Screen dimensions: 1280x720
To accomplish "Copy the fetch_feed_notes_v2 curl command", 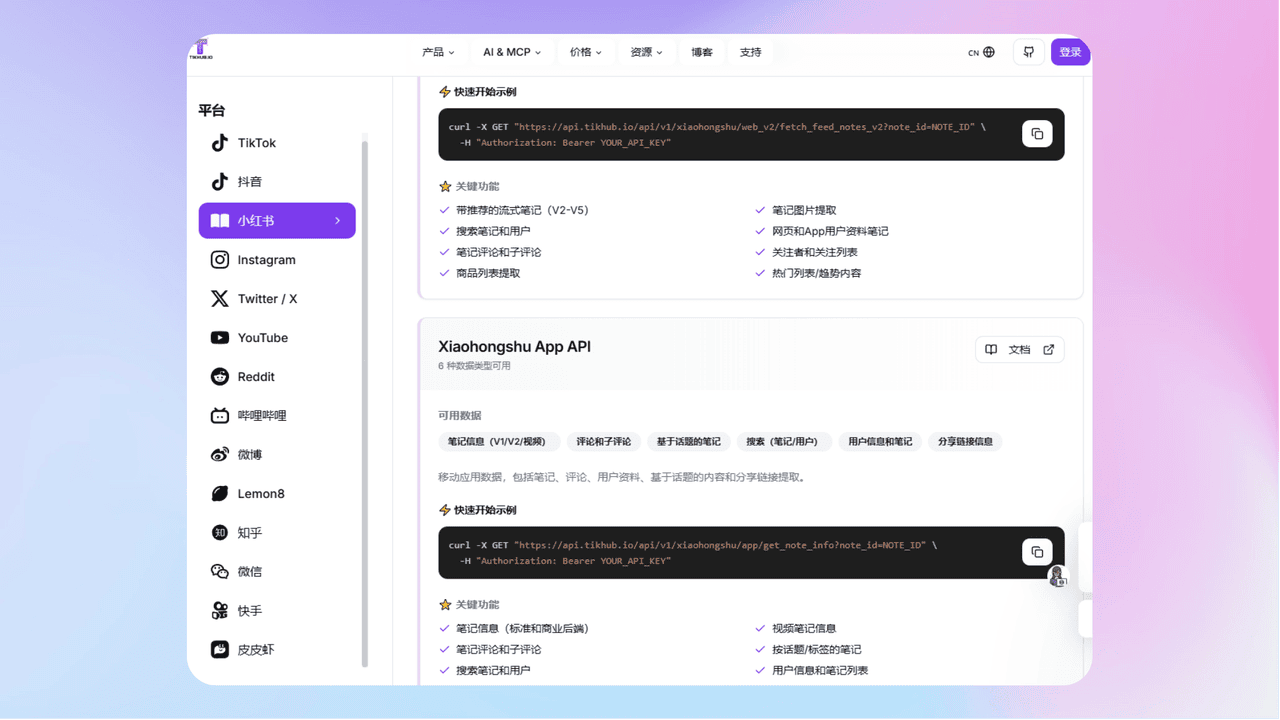I will click(x=1037, y=134).
